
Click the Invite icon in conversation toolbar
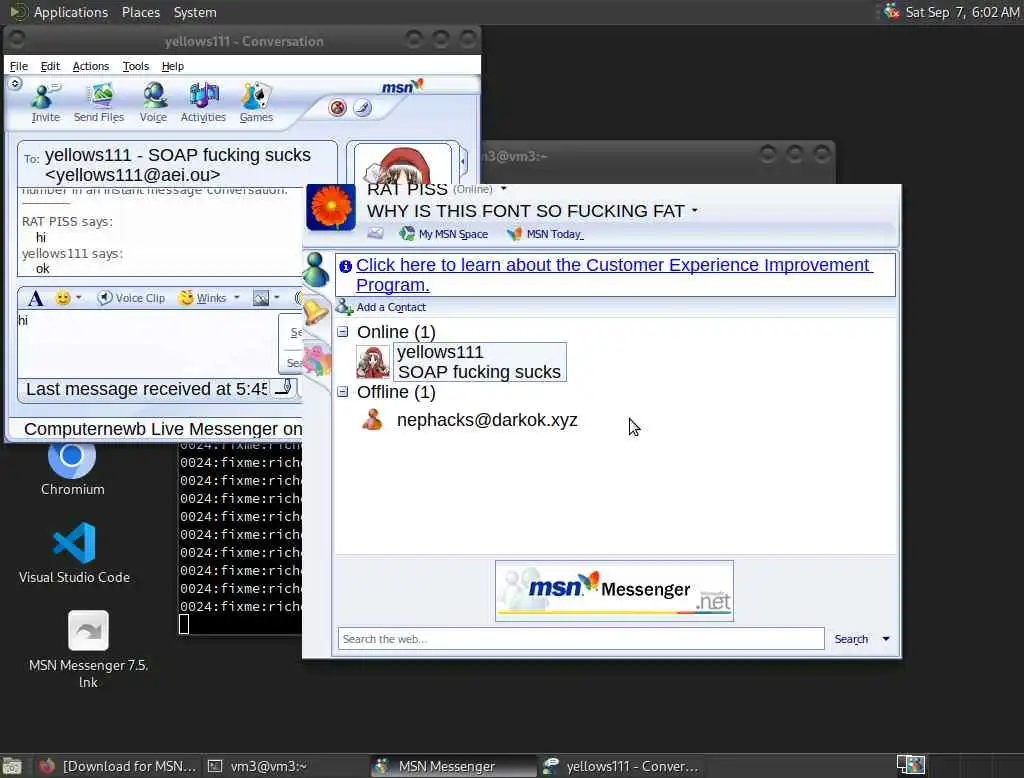[45, 103]
